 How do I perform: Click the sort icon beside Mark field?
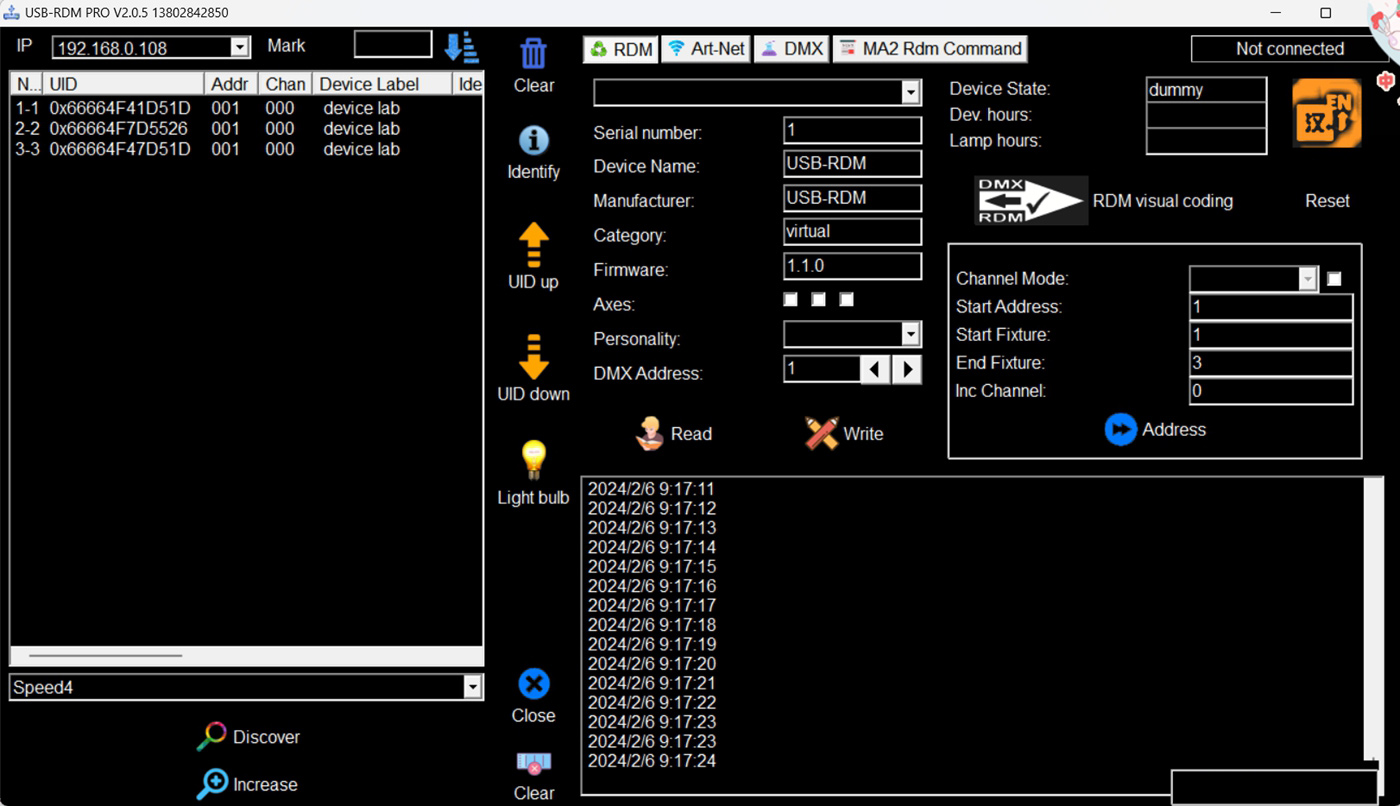coord(462,47)
